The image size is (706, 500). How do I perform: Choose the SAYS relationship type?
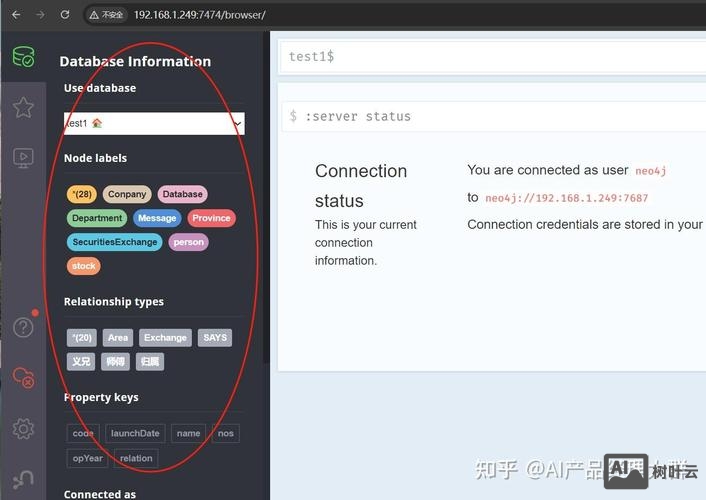tap(215, 338)
